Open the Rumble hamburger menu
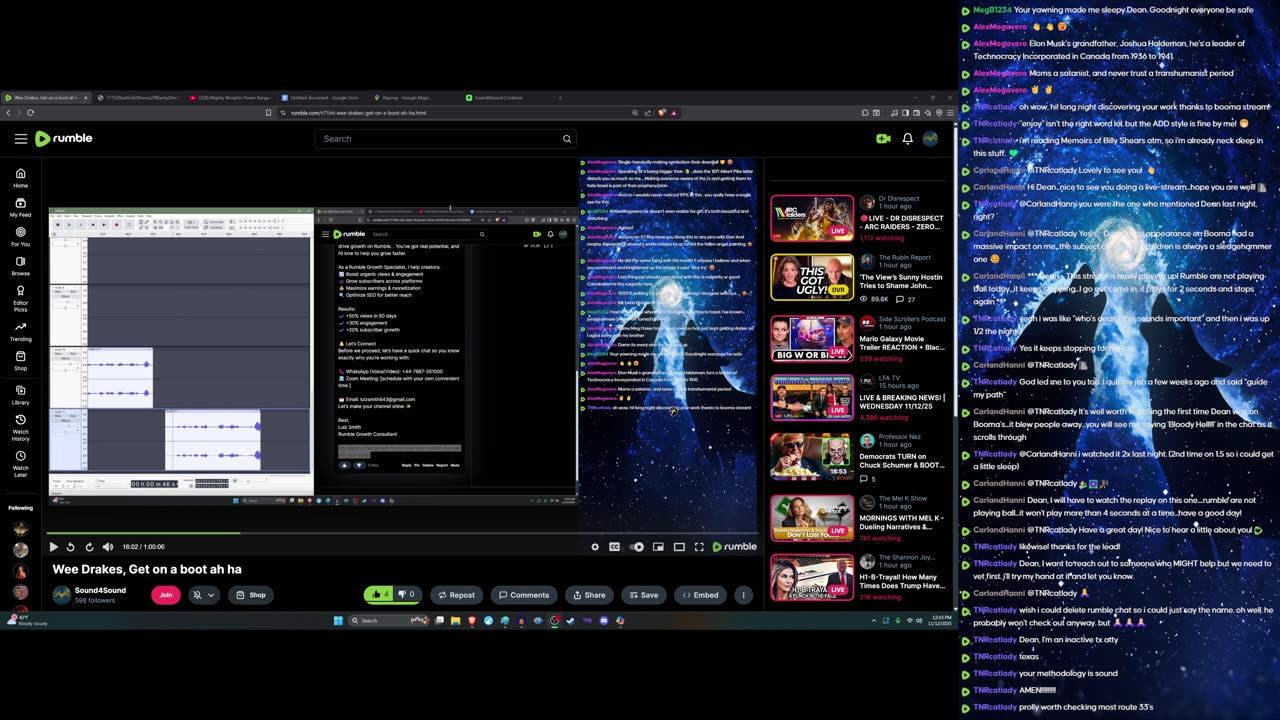The width and height of the screenshot is (1280, 720). click(x=20, y=139)
